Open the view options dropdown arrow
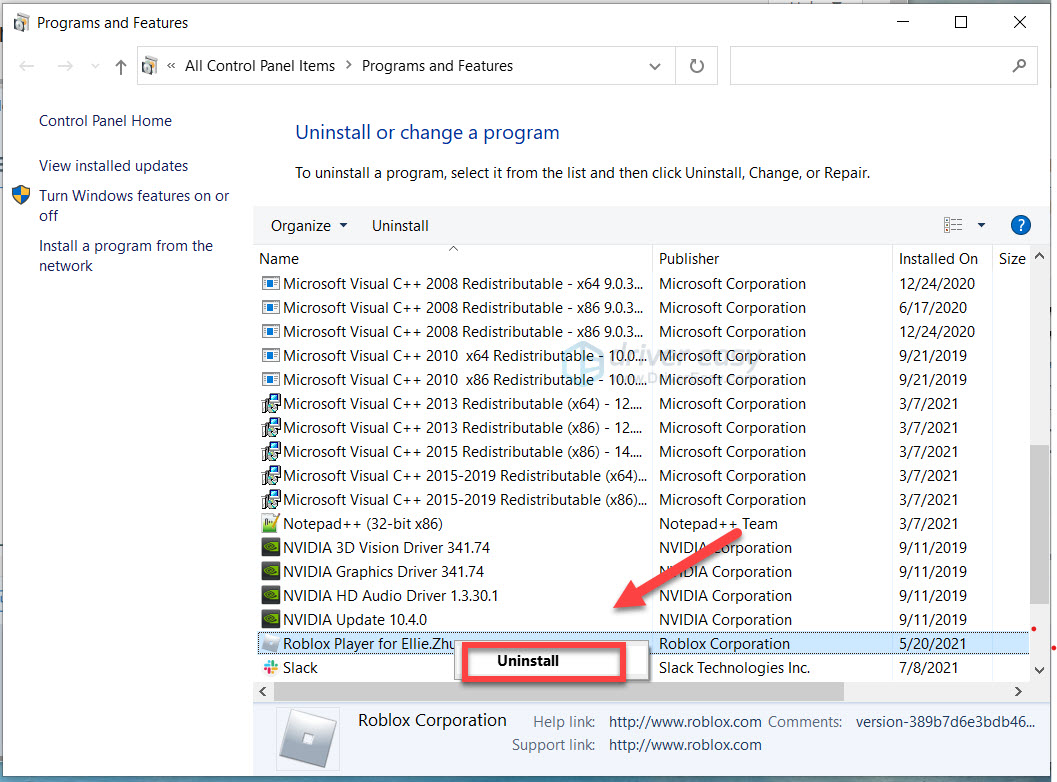 [982, 225]
